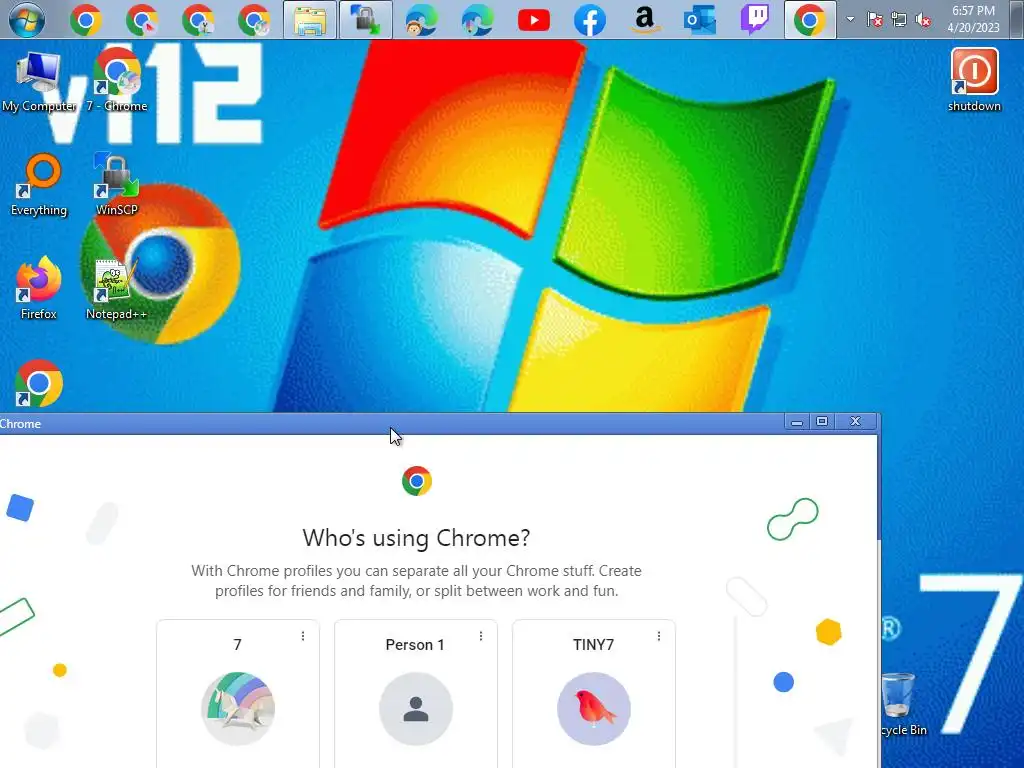The image size is (1024, 768).
Task: Select the Notepad++ desktop shortcut
Action: coord(117,288)
